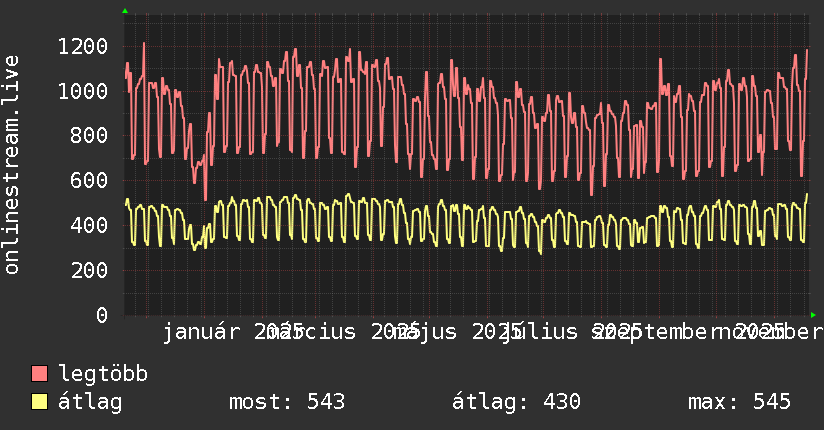Click the 400 y-axis label
The image size is (824, 430).
pyautogui.click(x=89, y=226)
